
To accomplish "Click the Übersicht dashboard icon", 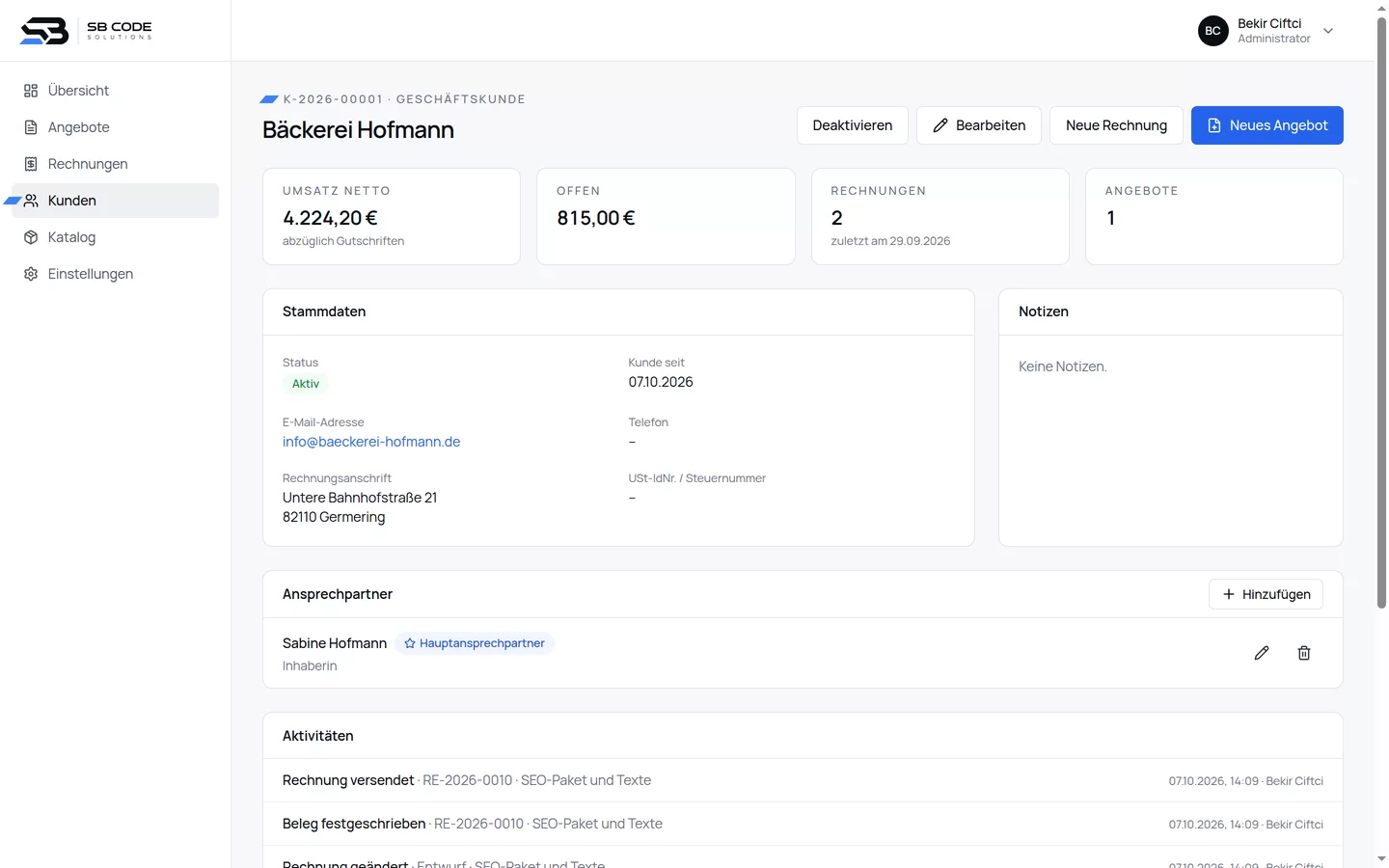I will [31, 91].
